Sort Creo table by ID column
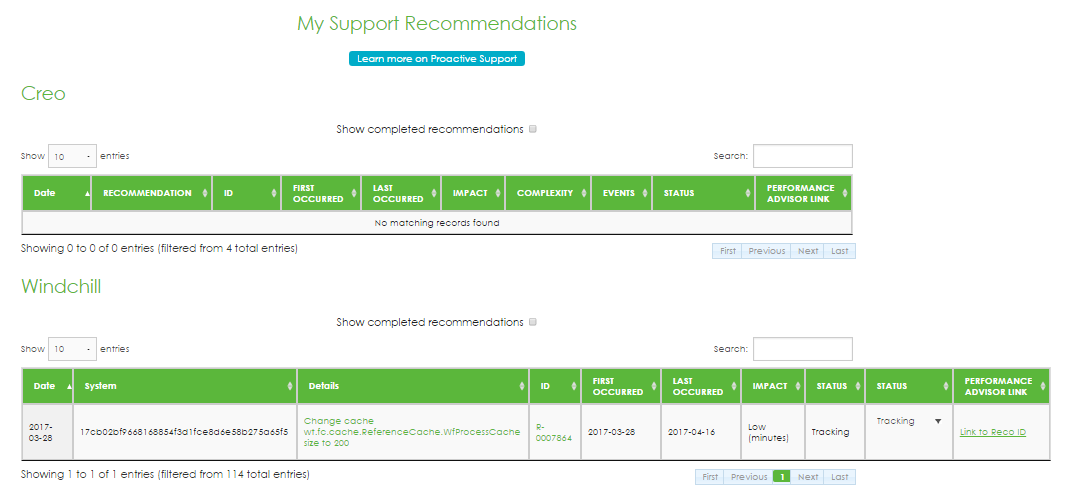This screenshot has width=1066, height=489. click(x=247, y=193)
